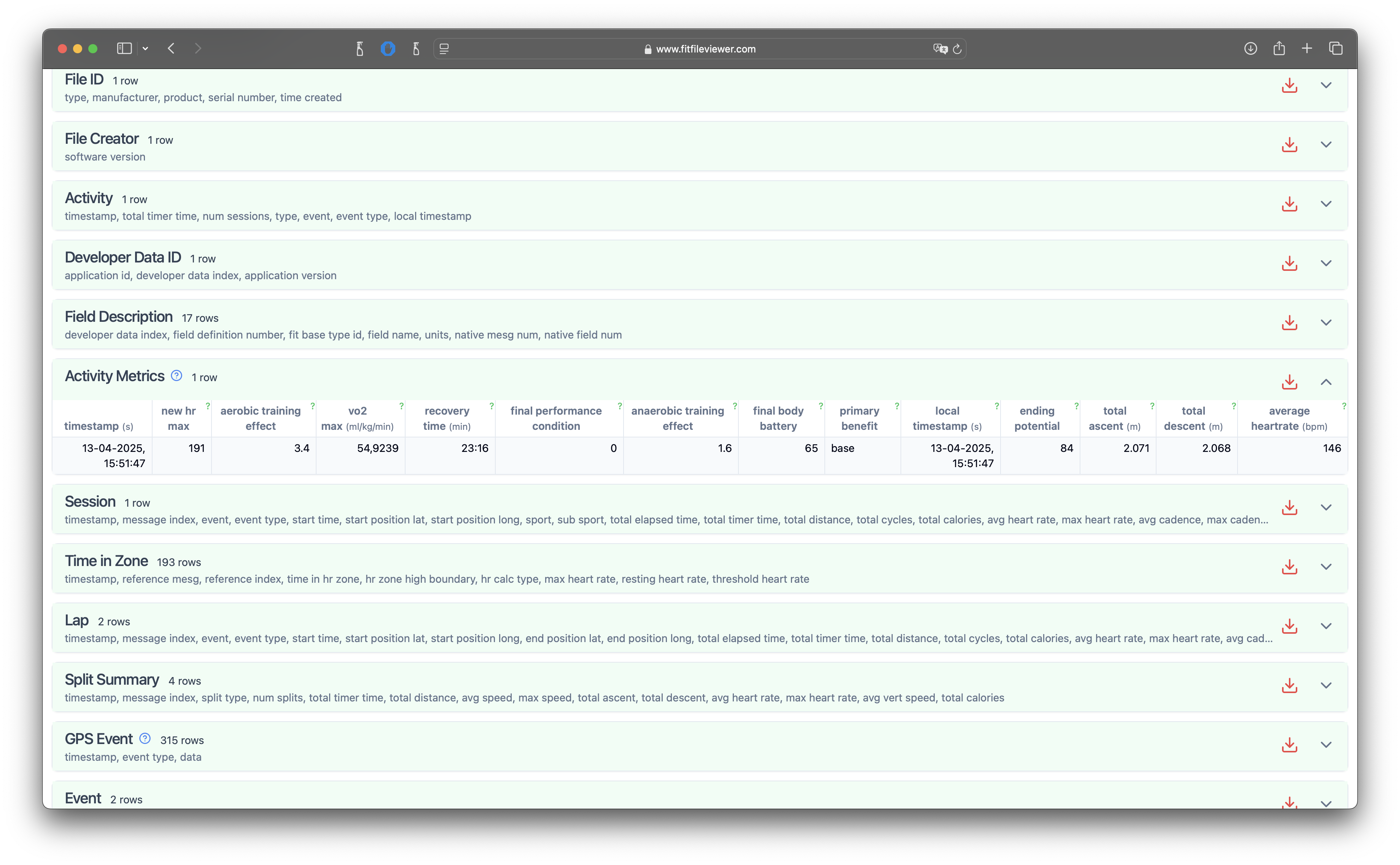Viewport: 1400px width, 865px height.
Task: Expand the File Creator section
Action: click(1325, 145)
